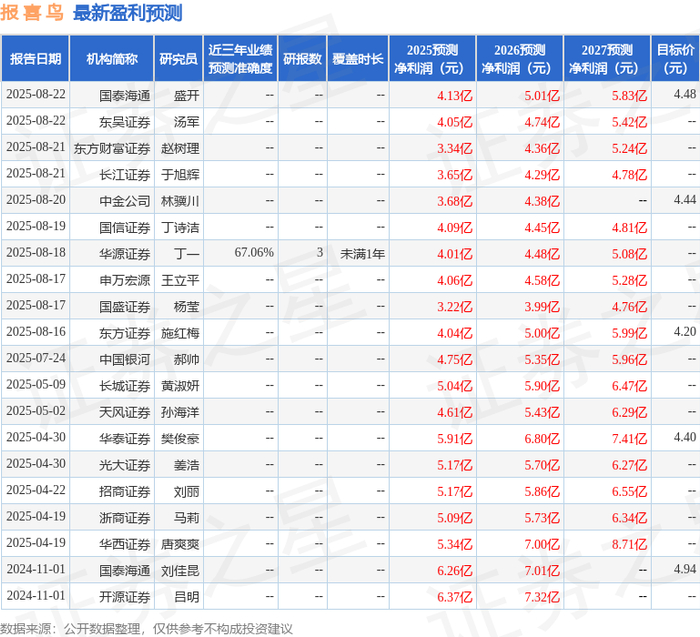Click the 报喜鸟 title text
The image size is (700, 637).
tap(32, 12)
